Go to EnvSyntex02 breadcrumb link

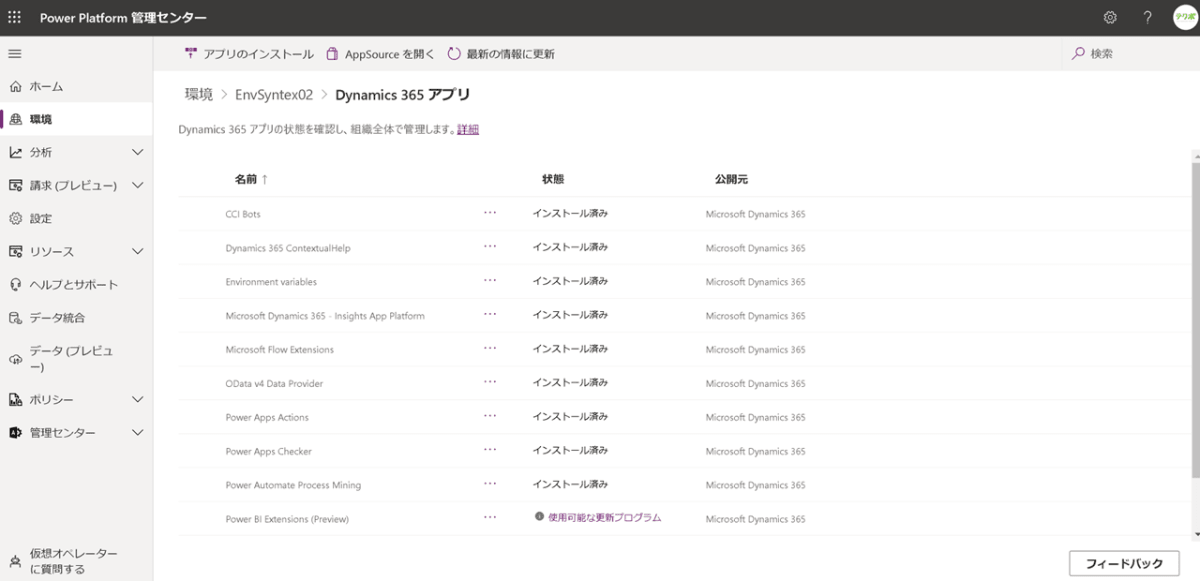274,94
